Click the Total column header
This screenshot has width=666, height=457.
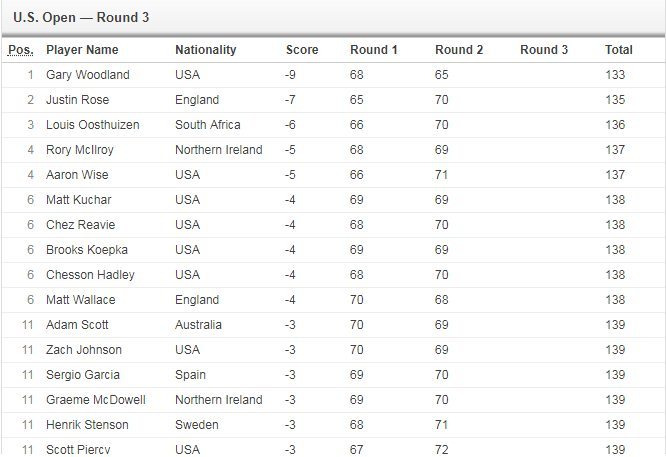[618, 50]
